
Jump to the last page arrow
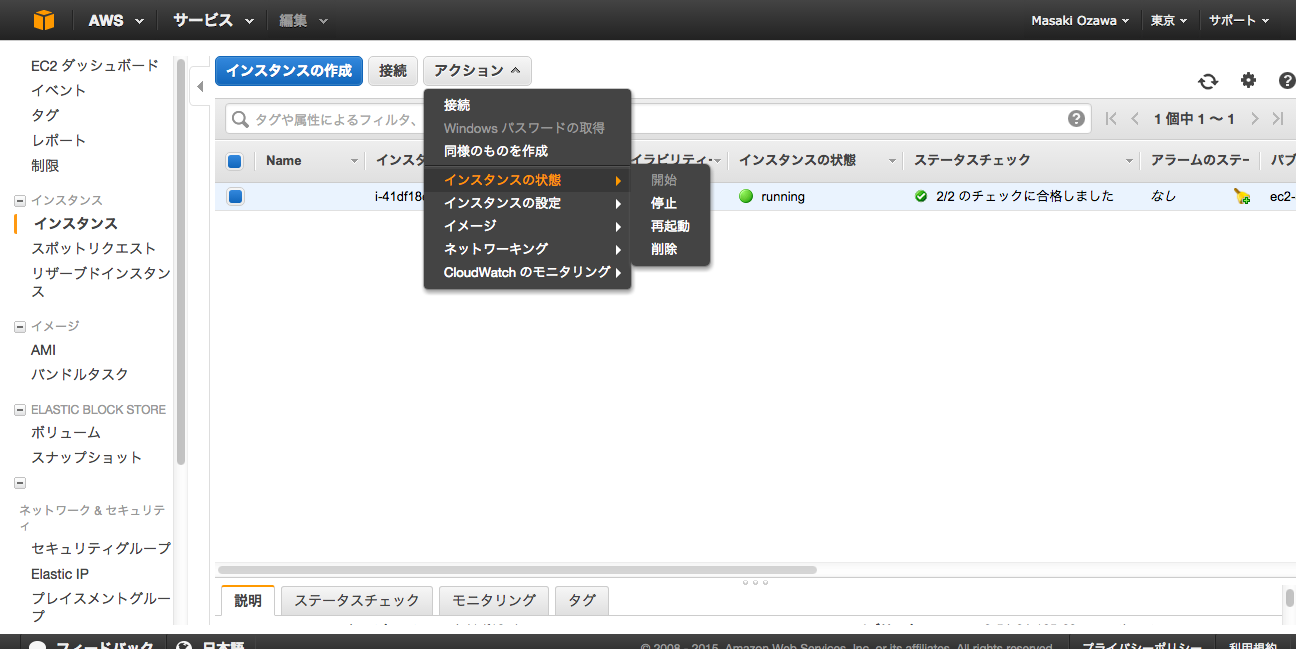[1278, 119]
